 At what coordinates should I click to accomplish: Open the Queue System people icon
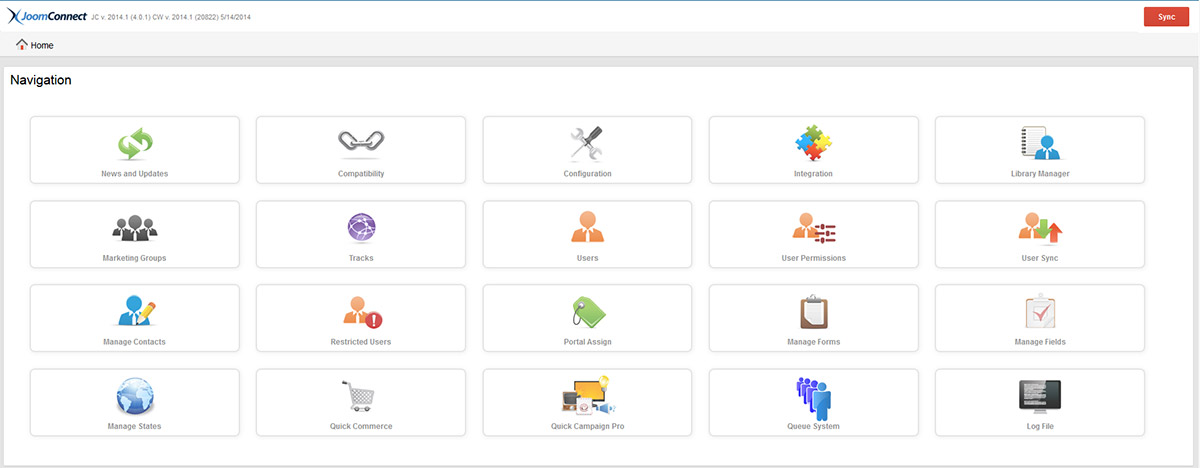pos(813,397)
